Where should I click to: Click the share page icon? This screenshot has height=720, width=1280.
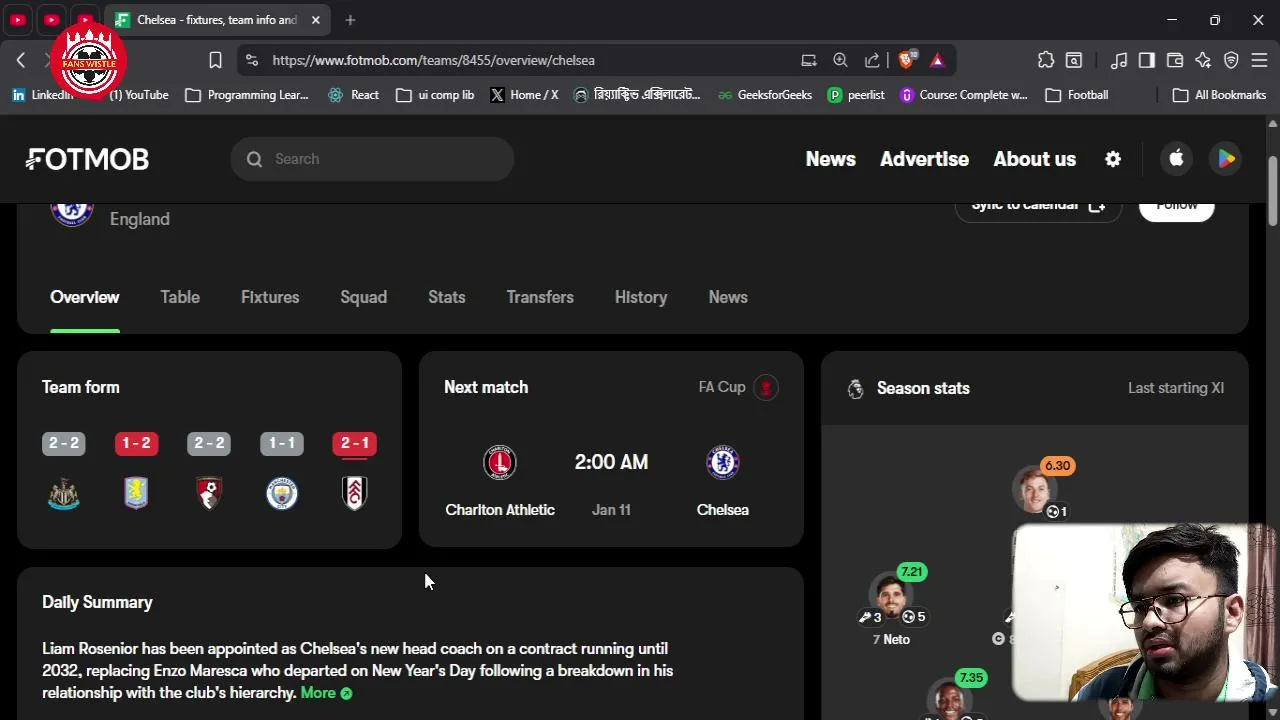point(872,60)
